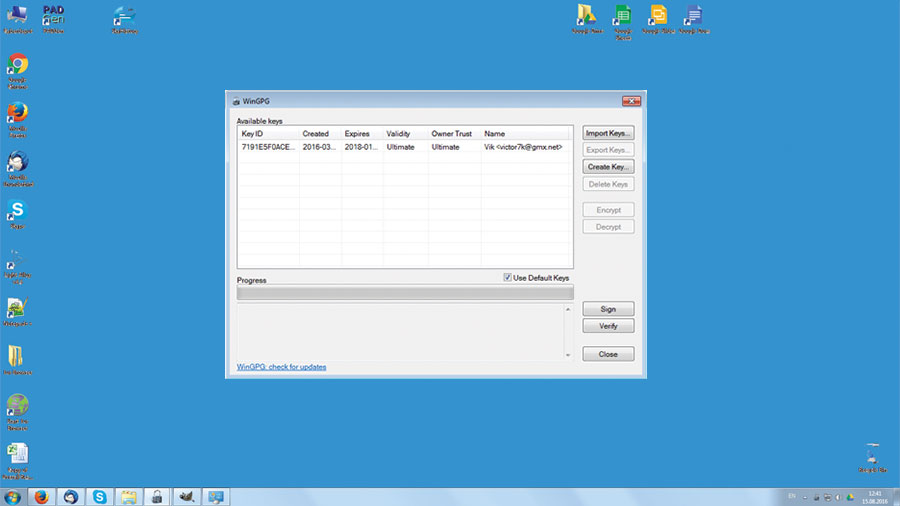Launch Firefox from the taskbar
The height and width of the screenshot is (506, 900).
pyautogui.click(x=41, y=497)
